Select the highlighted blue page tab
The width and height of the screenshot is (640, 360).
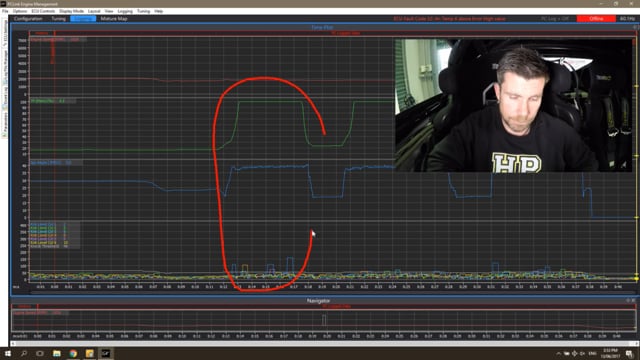[x=83, y=19]
